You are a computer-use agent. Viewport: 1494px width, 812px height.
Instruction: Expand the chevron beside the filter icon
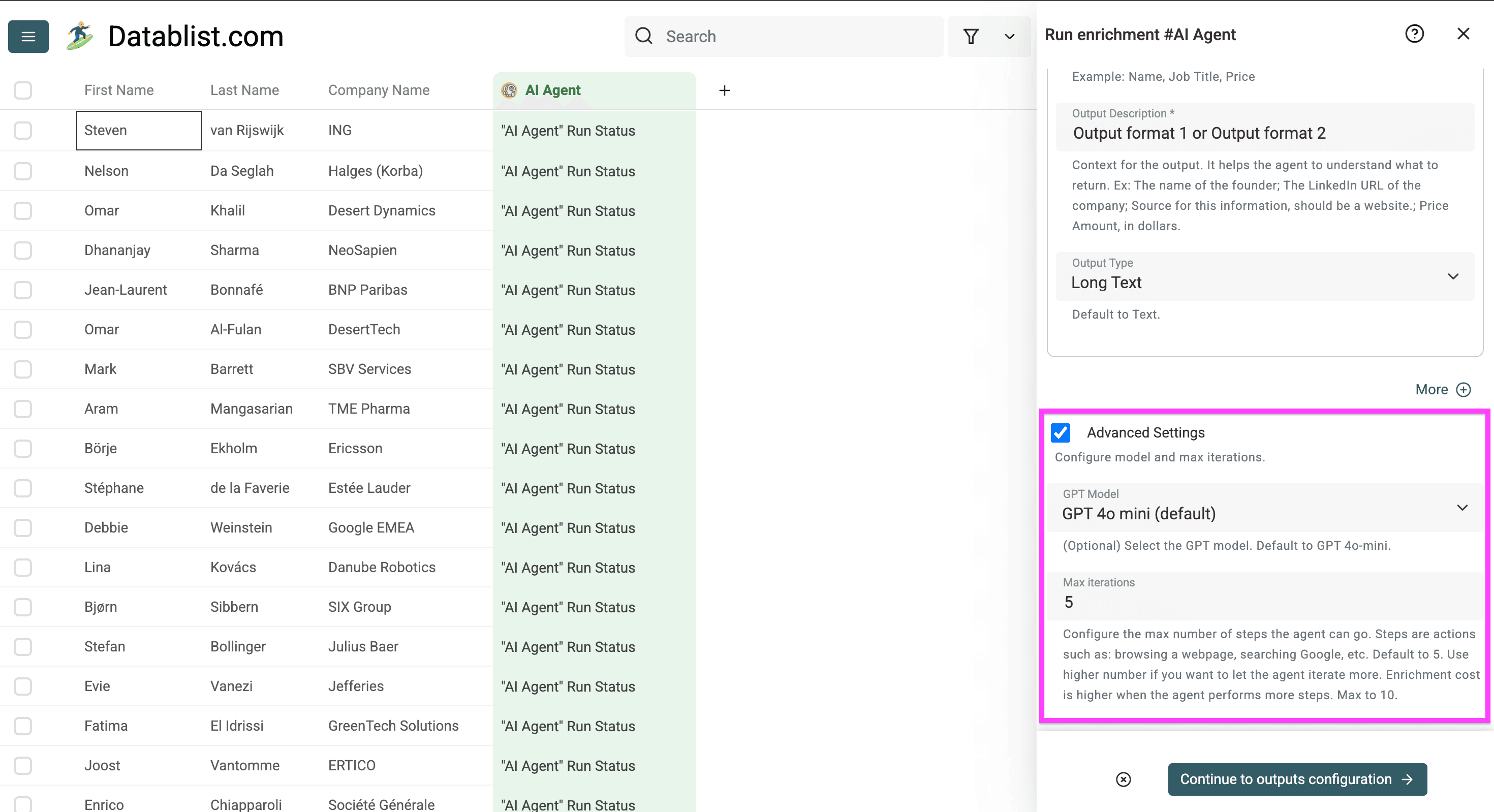click(x=1009, y=37)
